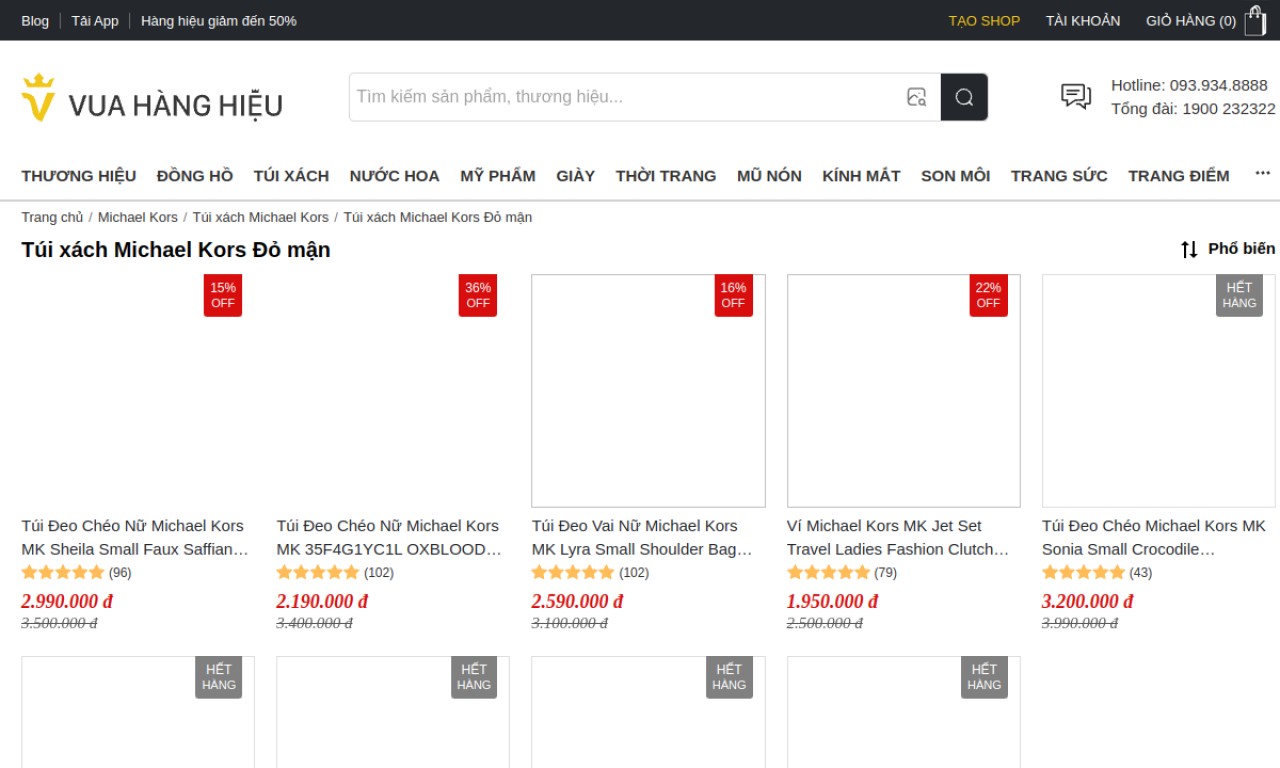Click the 15% OFF badge
This screenshot has width=1280, height=768.
point(223,295)
